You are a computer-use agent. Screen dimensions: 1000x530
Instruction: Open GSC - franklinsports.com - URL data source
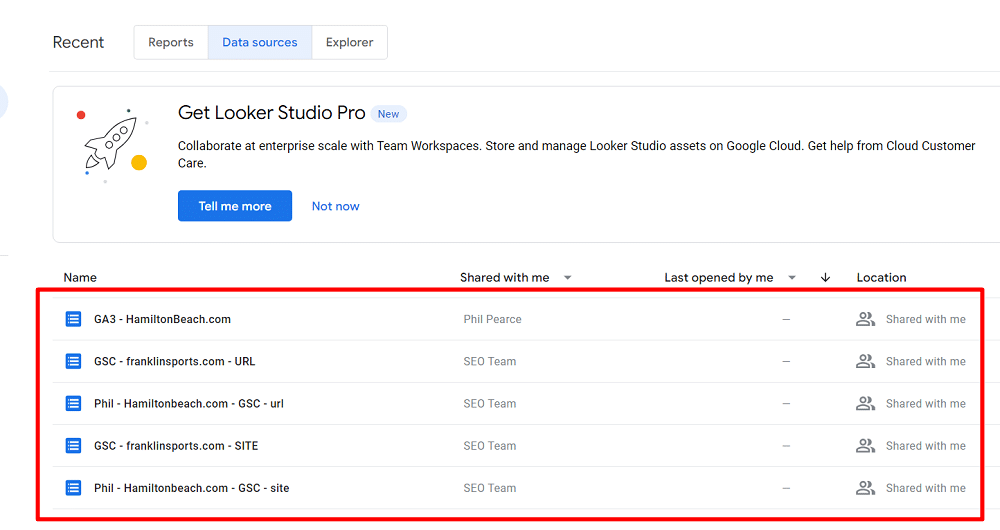click(174, 361)
